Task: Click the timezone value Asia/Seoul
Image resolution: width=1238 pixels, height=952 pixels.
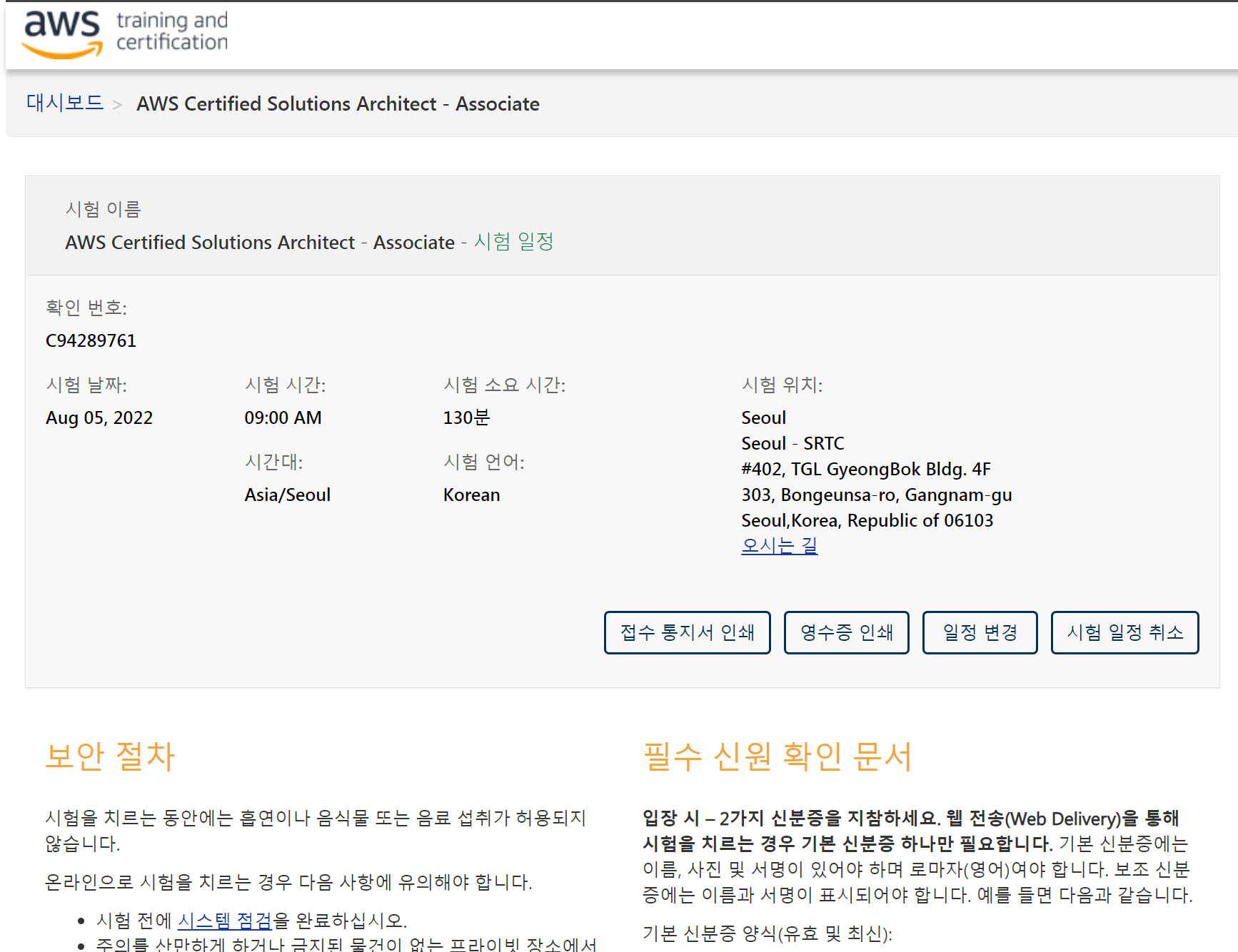Action: [288, 495]
